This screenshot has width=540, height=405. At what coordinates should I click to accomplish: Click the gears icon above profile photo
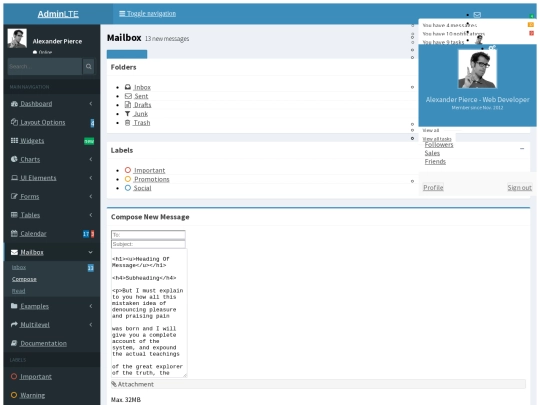492,48
